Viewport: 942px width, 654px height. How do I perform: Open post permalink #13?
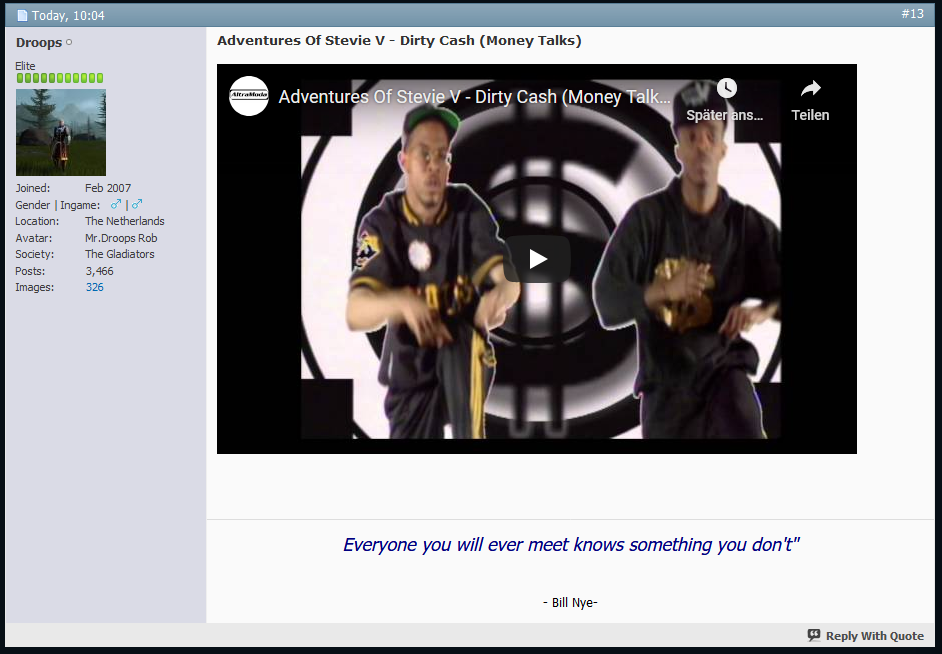[x=912, y=14]
